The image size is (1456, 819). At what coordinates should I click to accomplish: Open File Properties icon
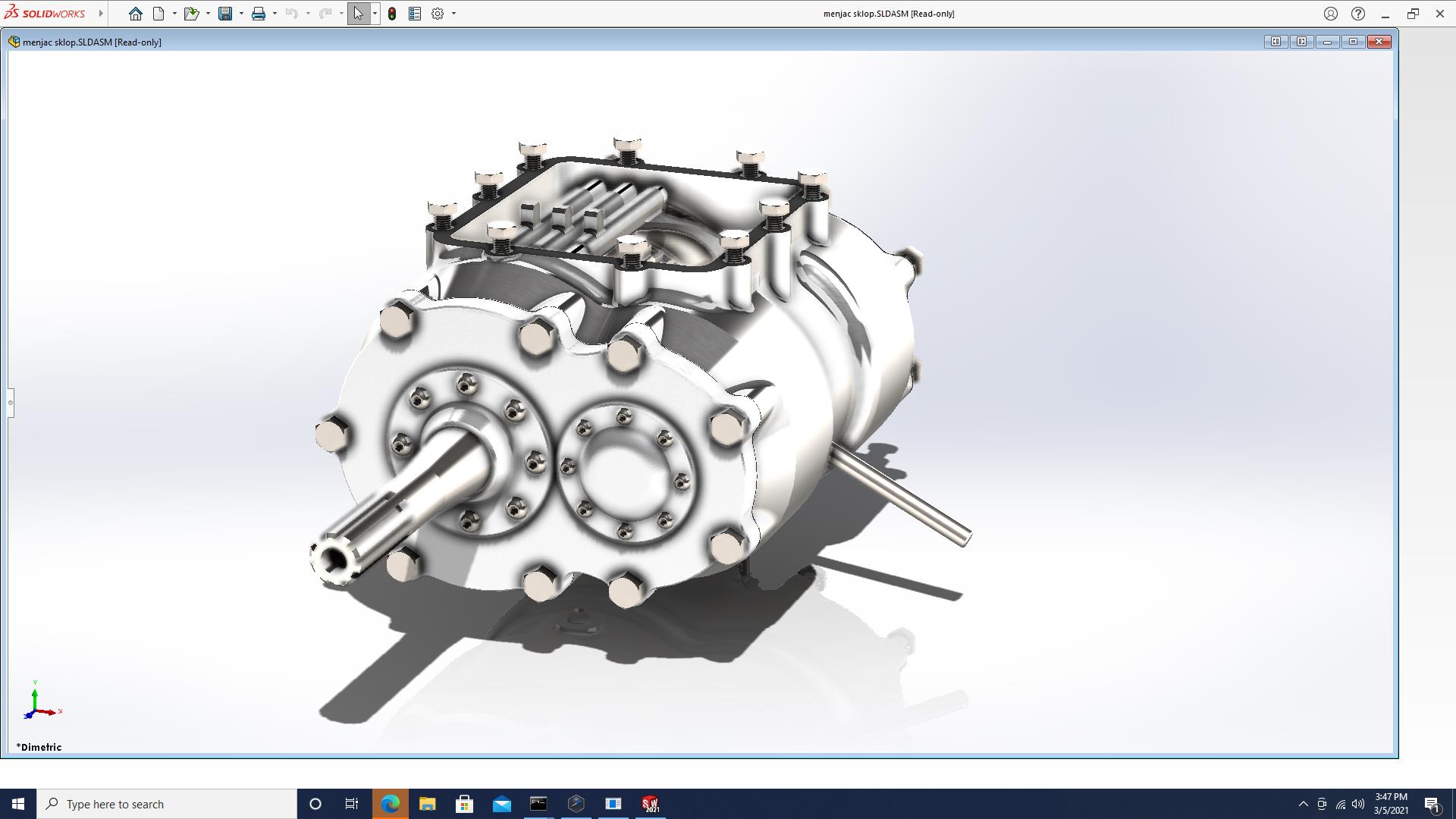coord(415,14)
